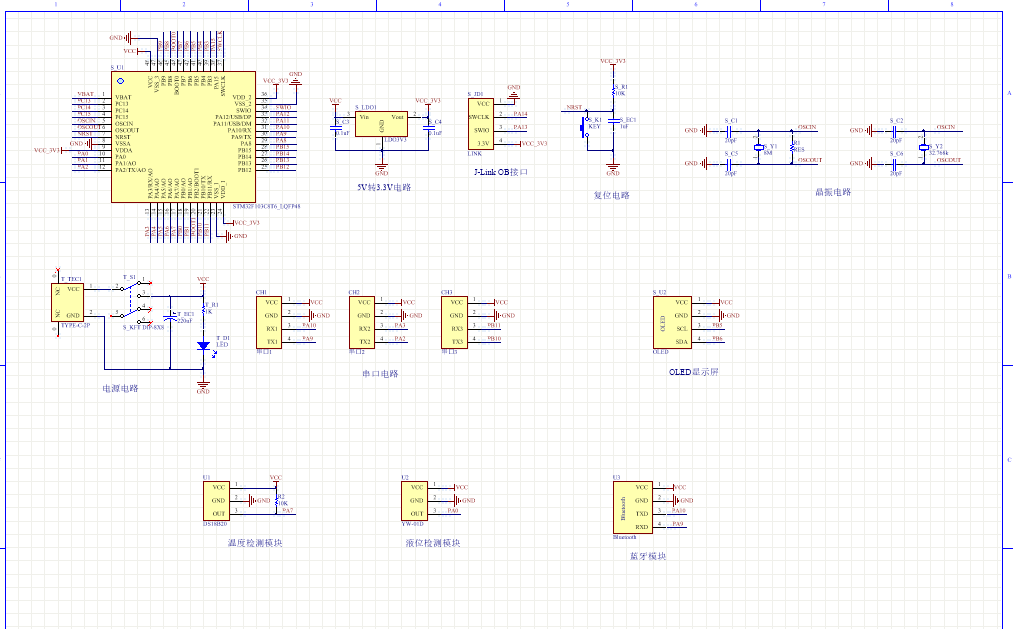Select the T_TEC1 TYPE-C connector
This screenshot has width=1013, height=629.
pyautogui.click(x=70, y=302)
